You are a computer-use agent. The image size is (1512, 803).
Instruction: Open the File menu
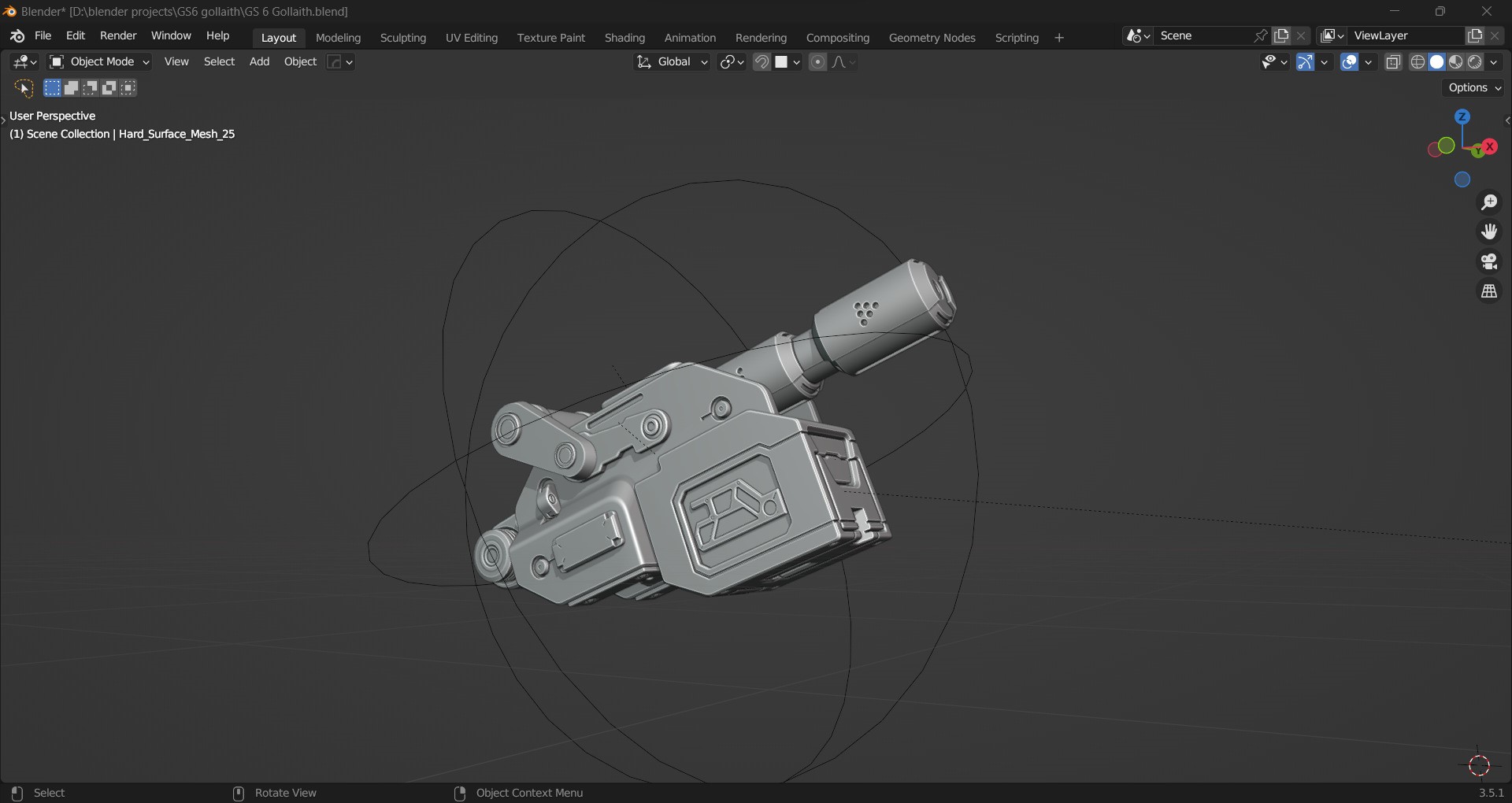pos(43,36)
